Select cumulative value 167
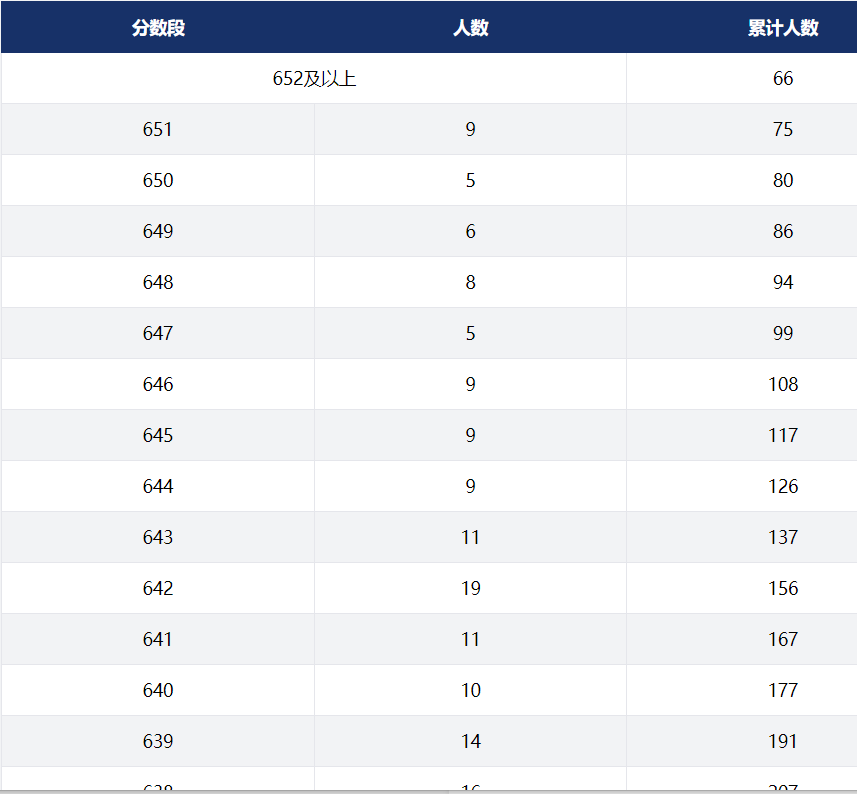857x794 pixels. click(783, 639)
